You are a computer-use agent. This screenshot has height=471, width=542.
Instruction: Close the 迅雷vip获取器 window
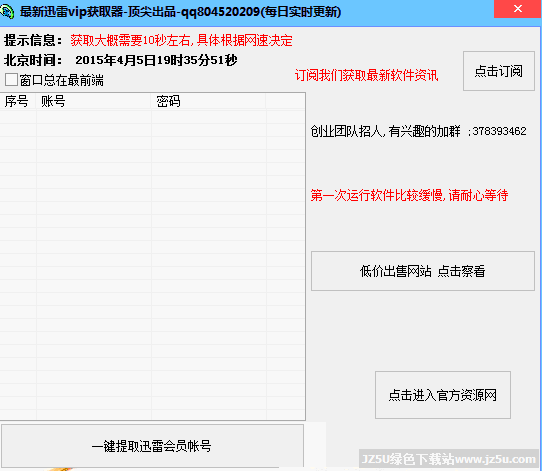pos(517,9)
